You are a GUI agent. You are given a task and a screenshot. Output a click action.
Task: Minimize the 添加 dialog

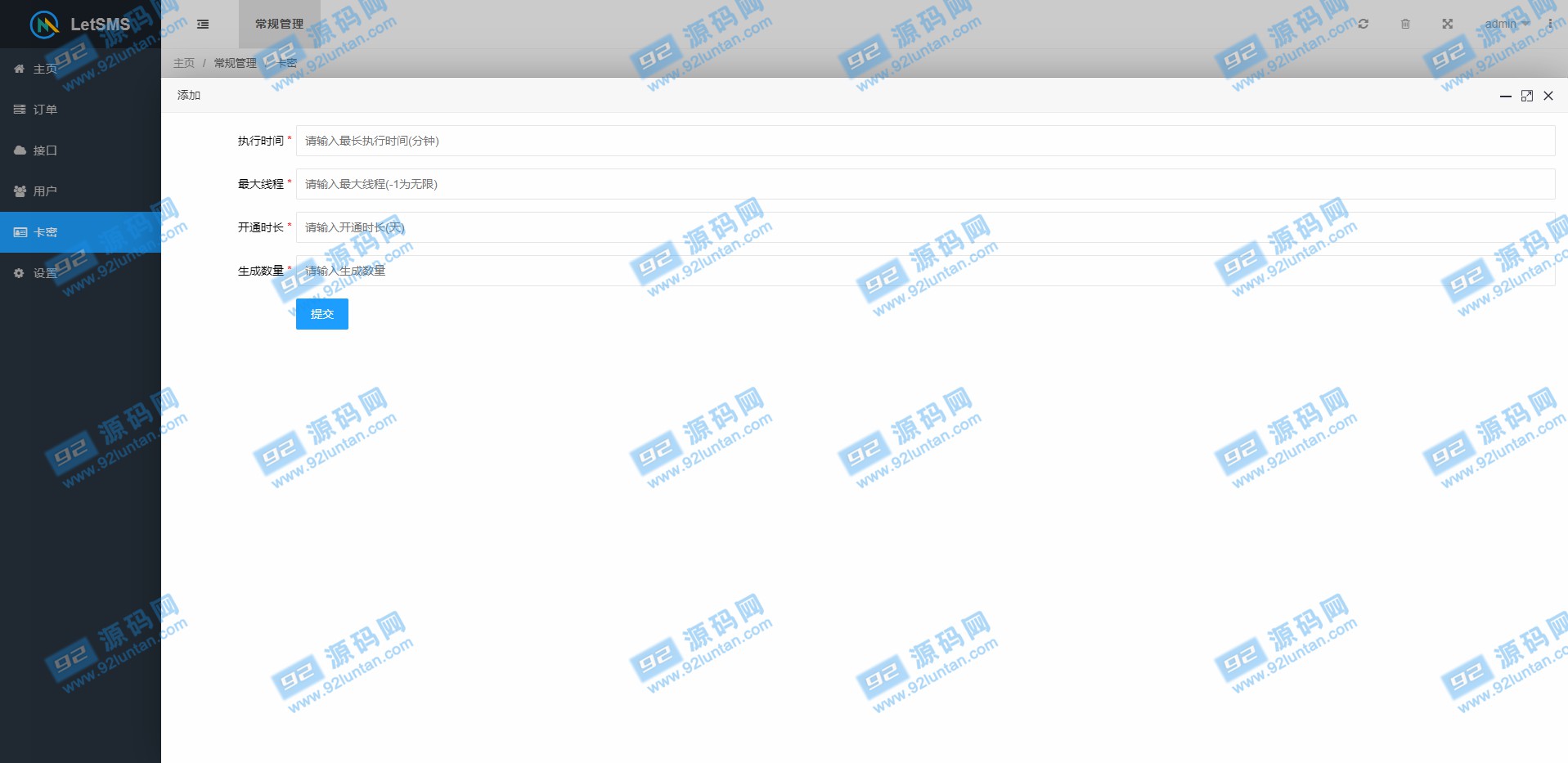(1505, 96)
